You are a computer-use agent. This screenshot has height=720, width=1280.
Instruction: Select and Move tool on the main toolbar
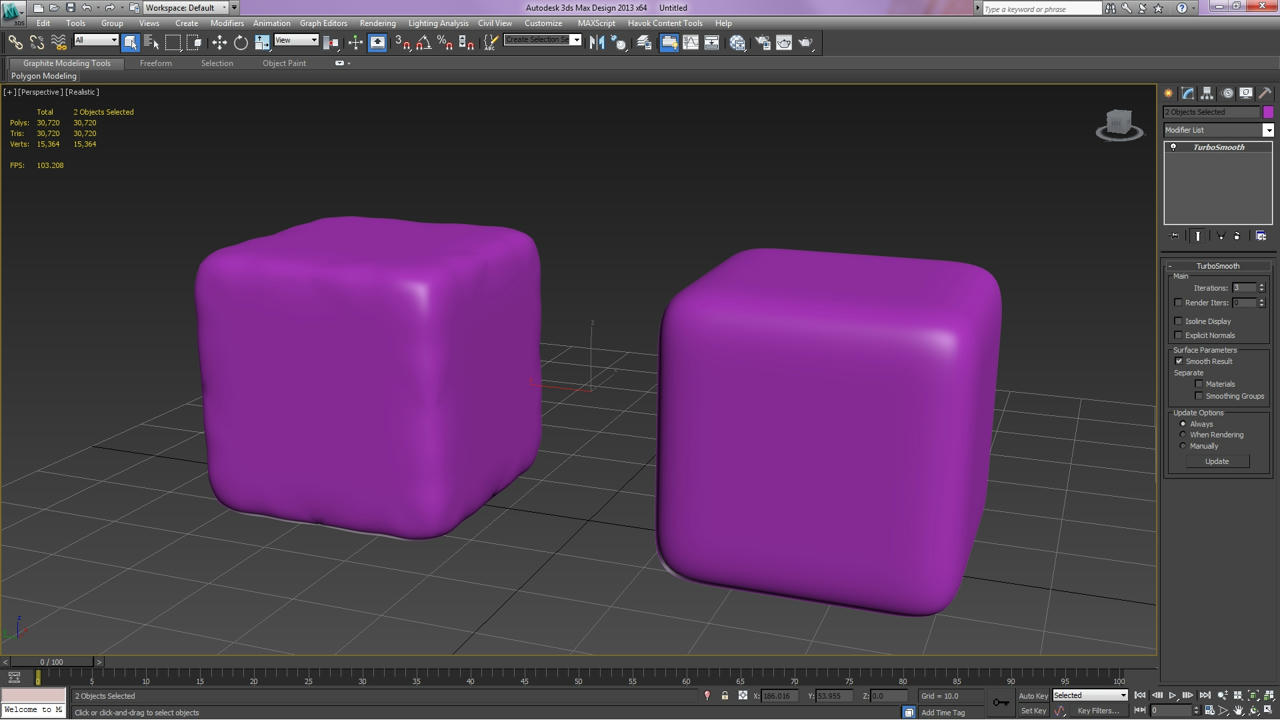(x=219, y=42)
